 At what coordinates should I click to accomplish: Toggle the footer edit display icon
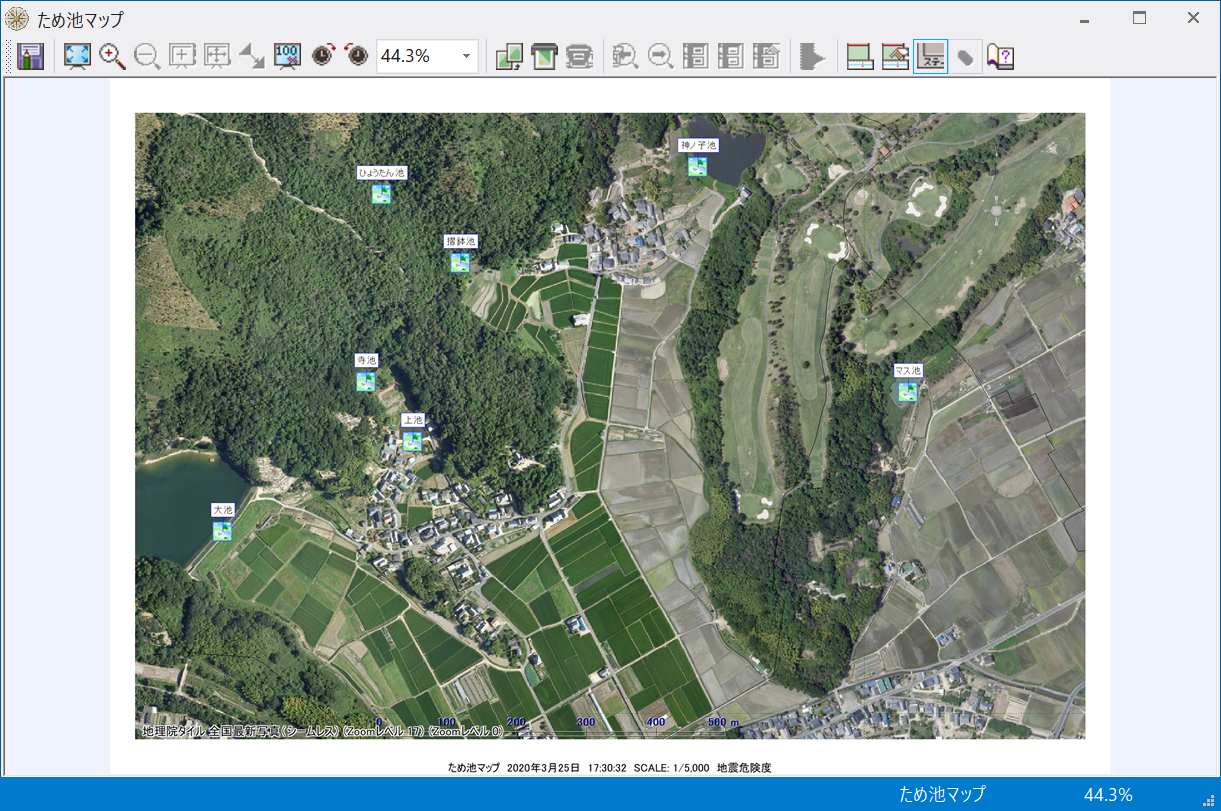(895, 57)
